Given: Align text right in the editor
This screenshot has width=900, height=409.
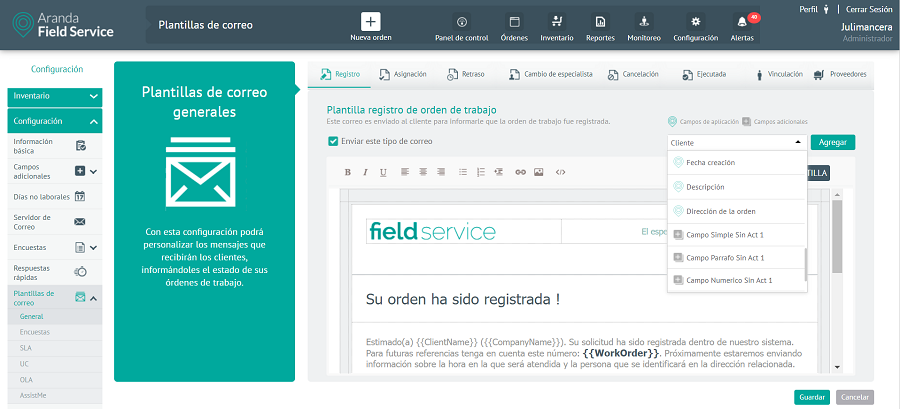Looking at the screenshot, I should point(441,172).
